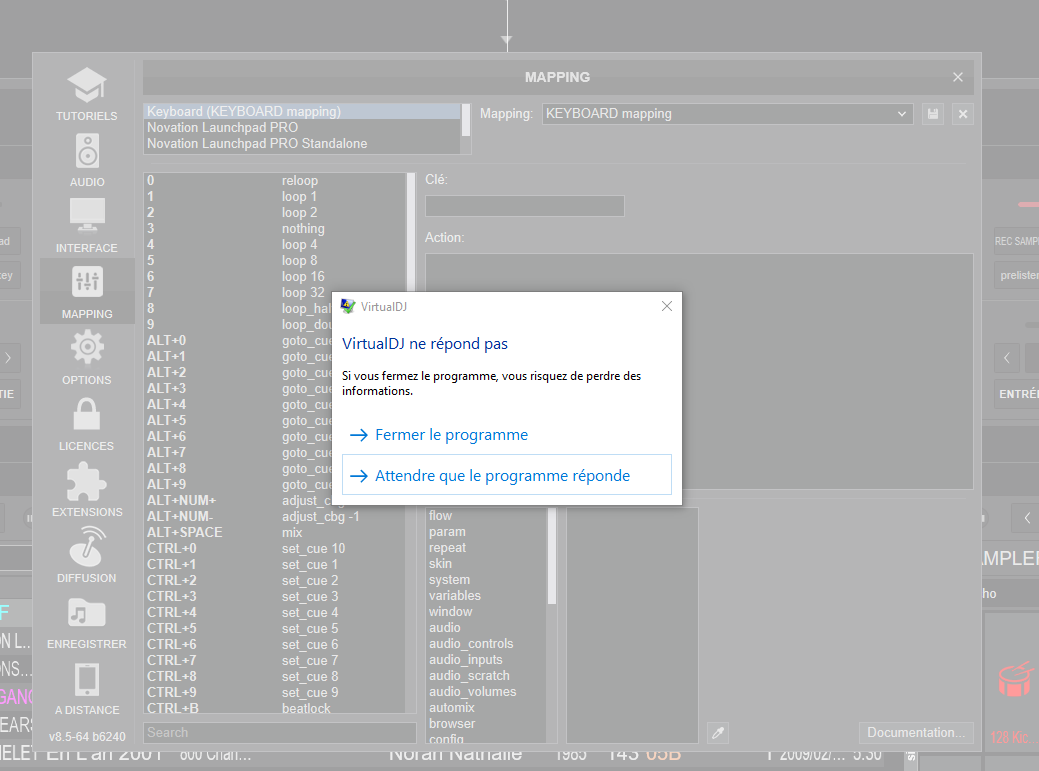Focus the Clé input field
This screenshot has height=771, width=1039.
525,205
